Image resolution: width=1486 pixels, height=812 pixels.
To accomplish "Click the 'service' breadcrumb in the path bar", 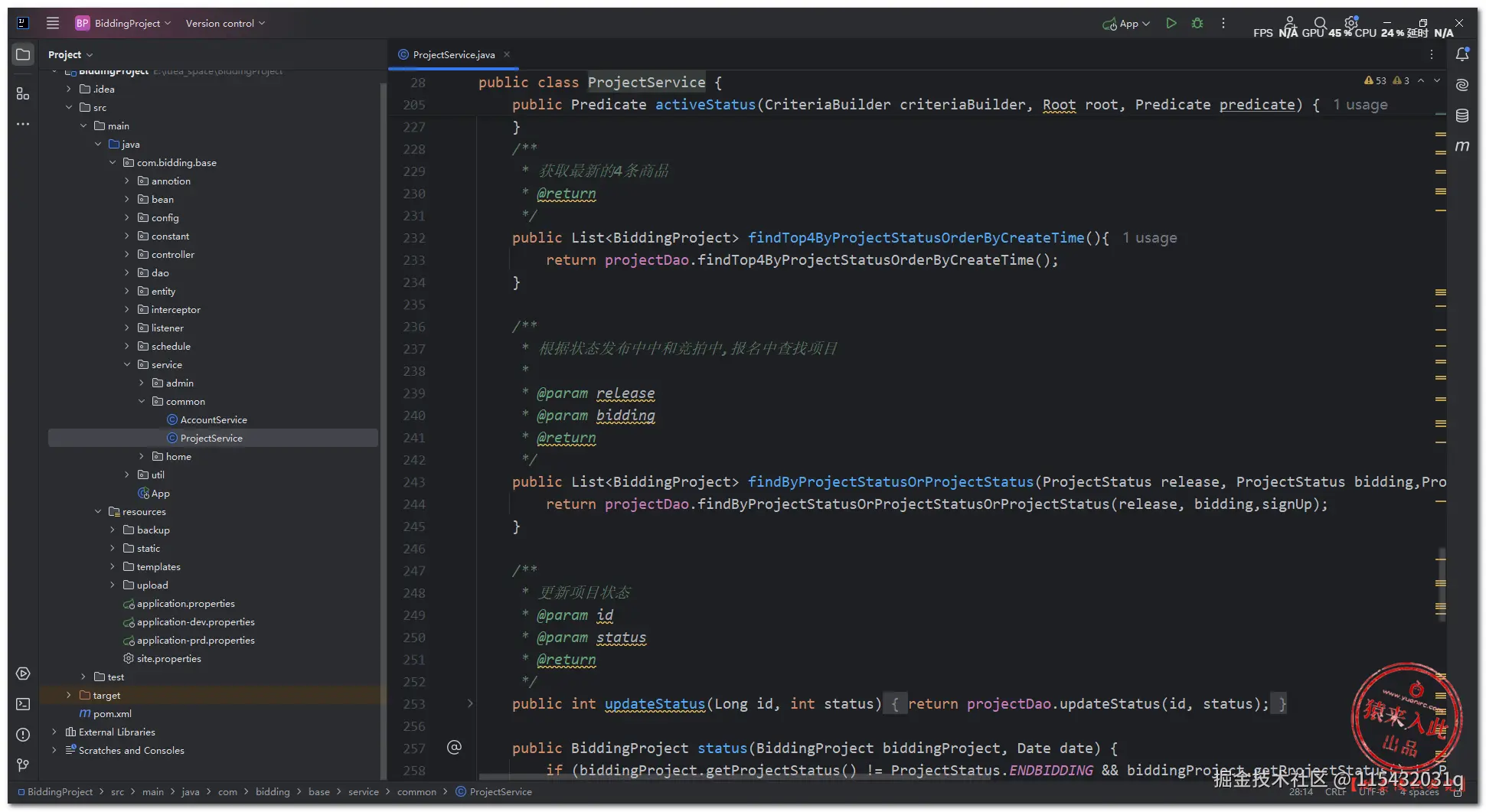I will (x=363, y=791).
